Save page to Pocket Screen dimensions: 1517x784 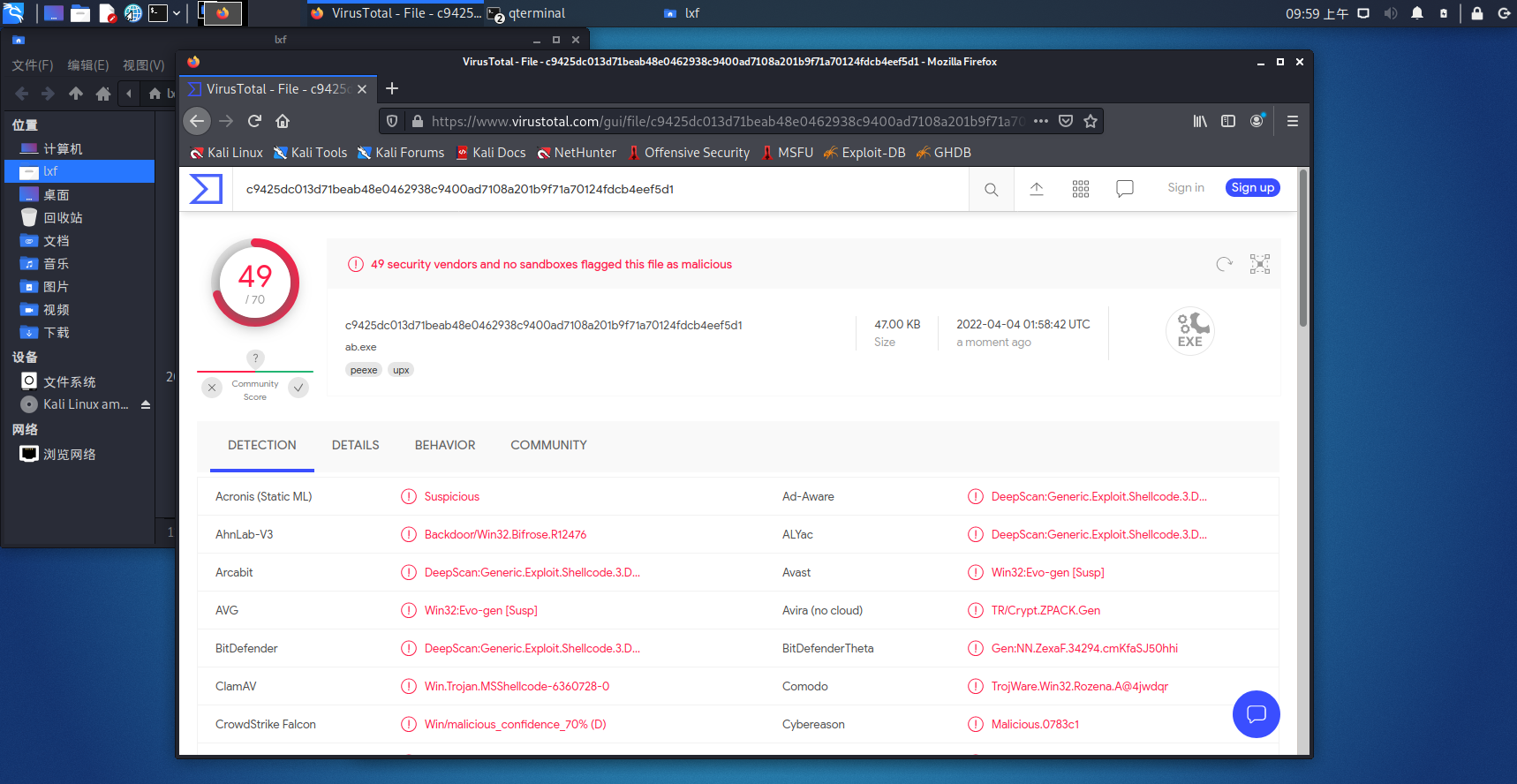pyautogui.click(x=1066, y=121)
